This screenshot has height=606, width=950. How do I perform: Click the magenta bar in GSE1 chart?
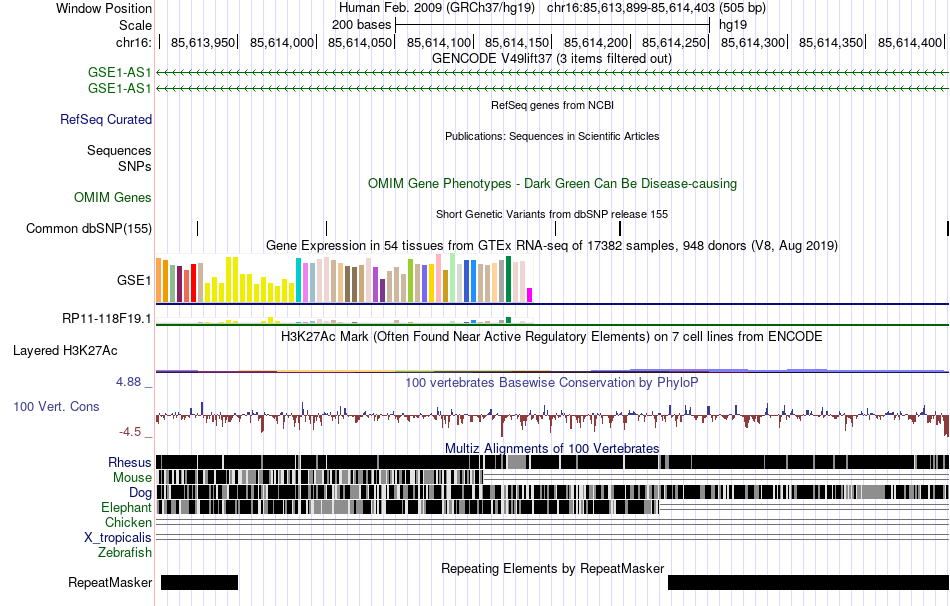point(530,295)
